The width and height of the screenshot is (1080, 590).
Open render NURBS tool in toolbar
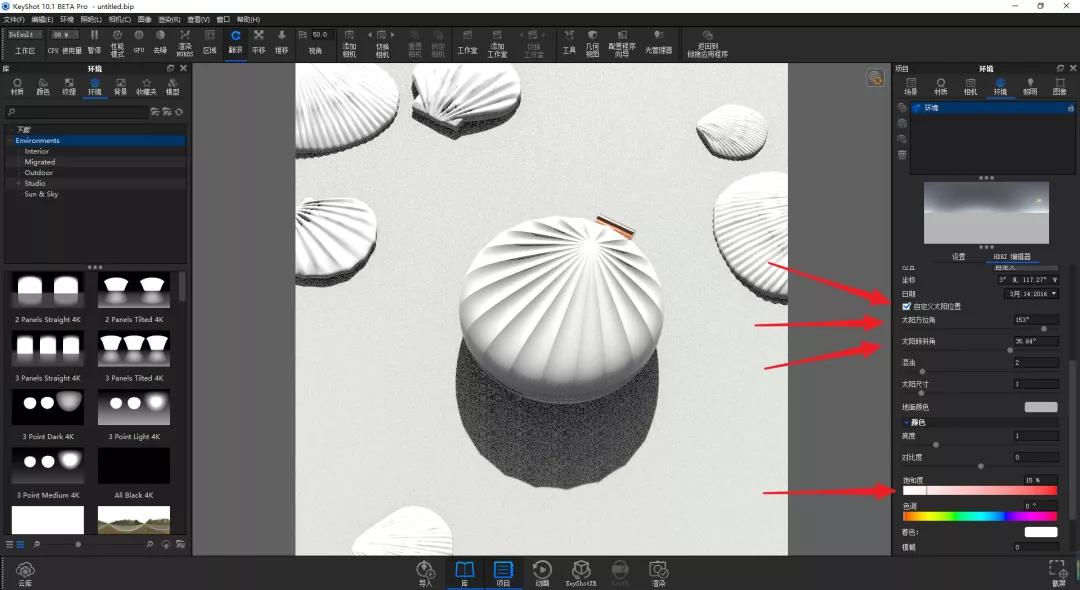185,42
